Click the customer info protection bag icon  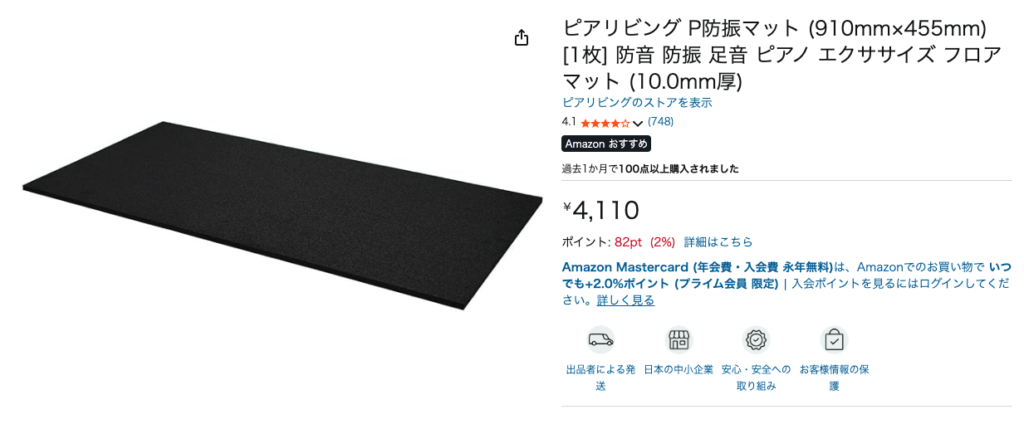[834, 340]
